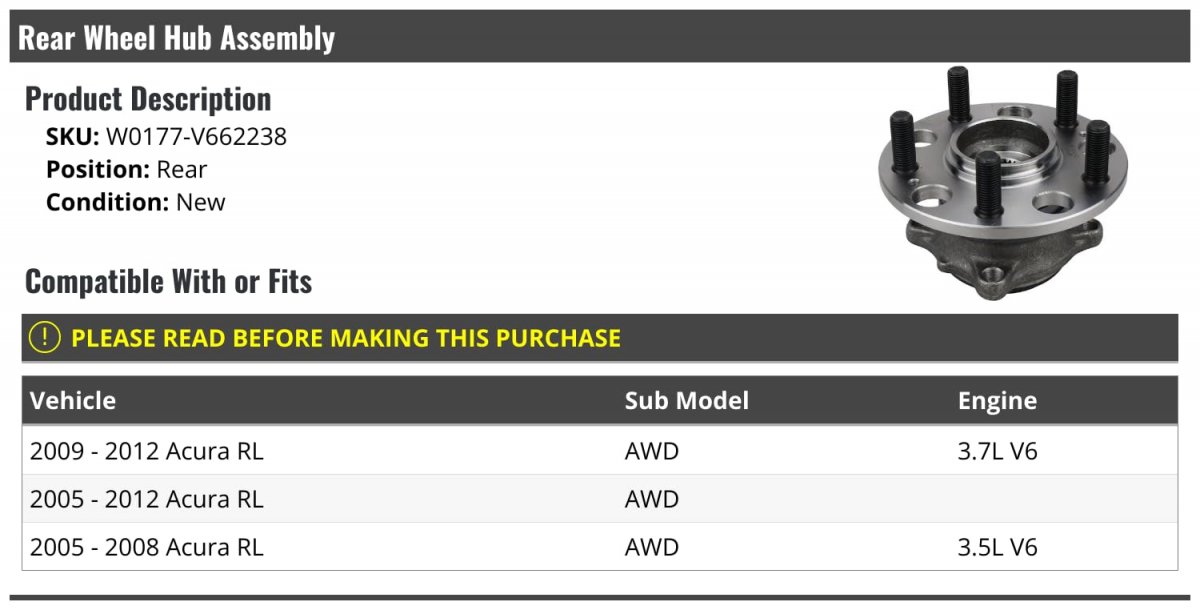Click the "3.5L V6" engine cell
The height and width of the screenshot is (610, 1200).
pos(998,547)
